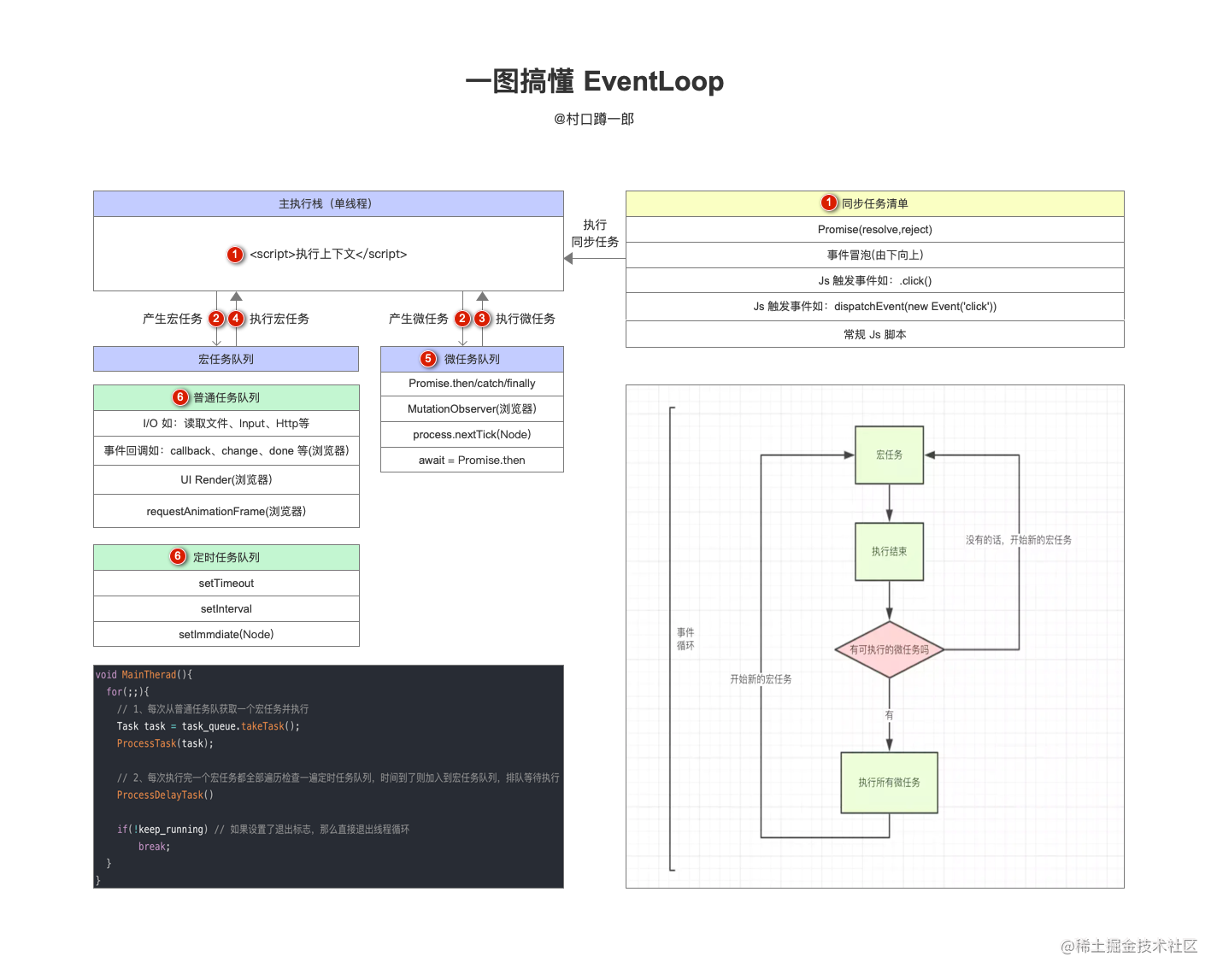Screen dimensions: 1223x980
Task: Click the "Js 触发事件如：.click()" row
Action: point(875,280)
